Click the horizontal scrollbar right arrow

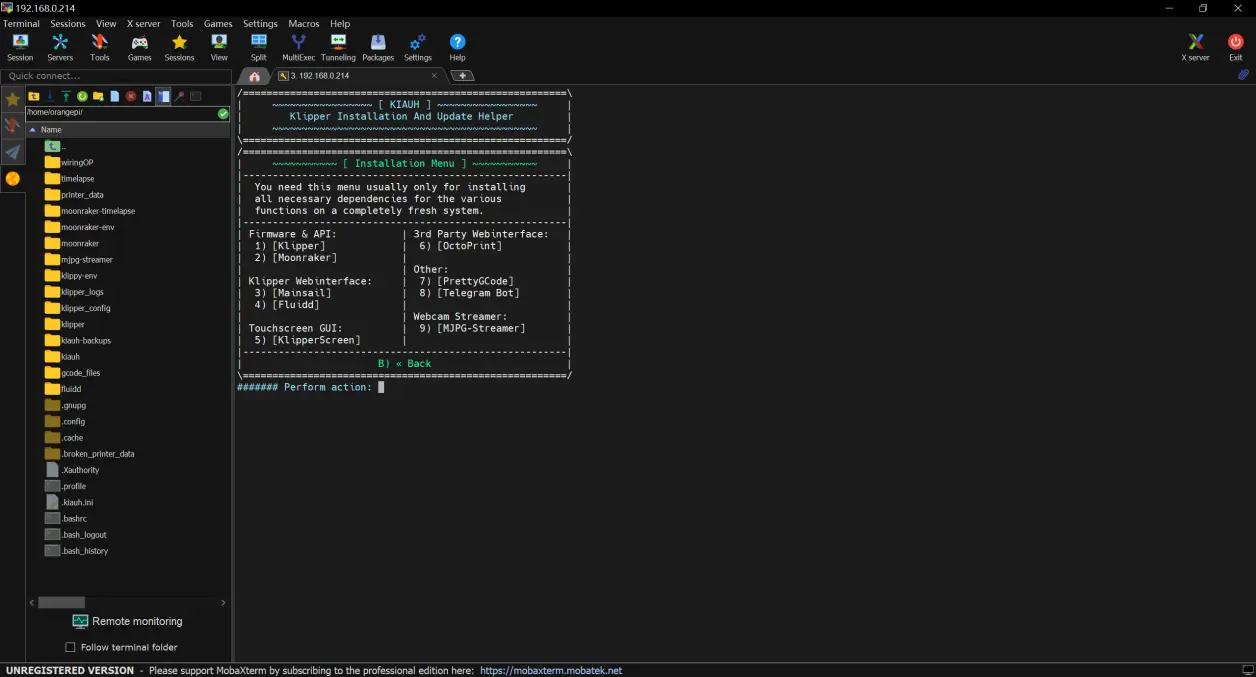[223, 602]
